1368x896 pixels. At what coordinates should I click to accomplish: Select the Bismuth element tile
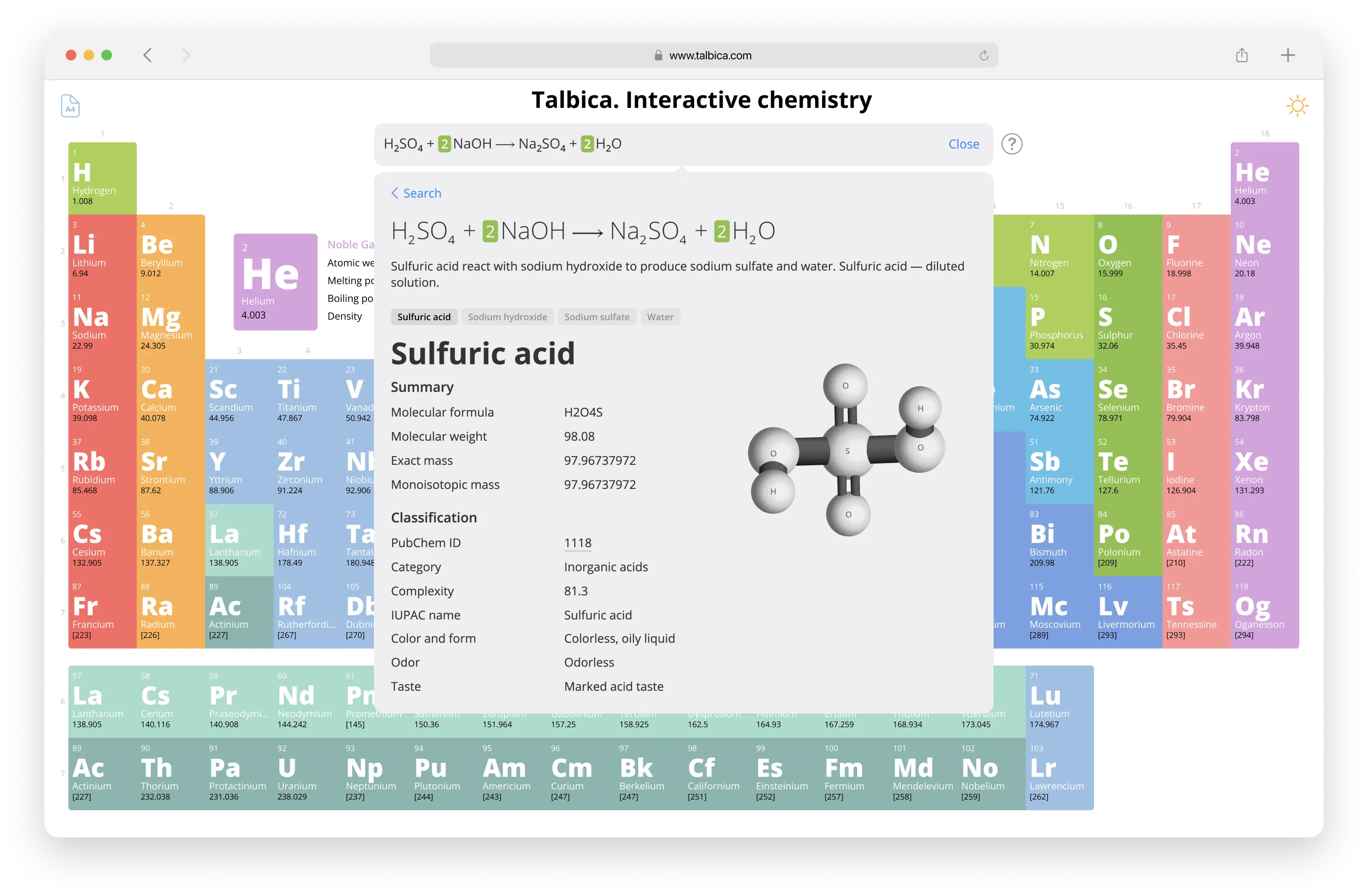(1059, 540)
